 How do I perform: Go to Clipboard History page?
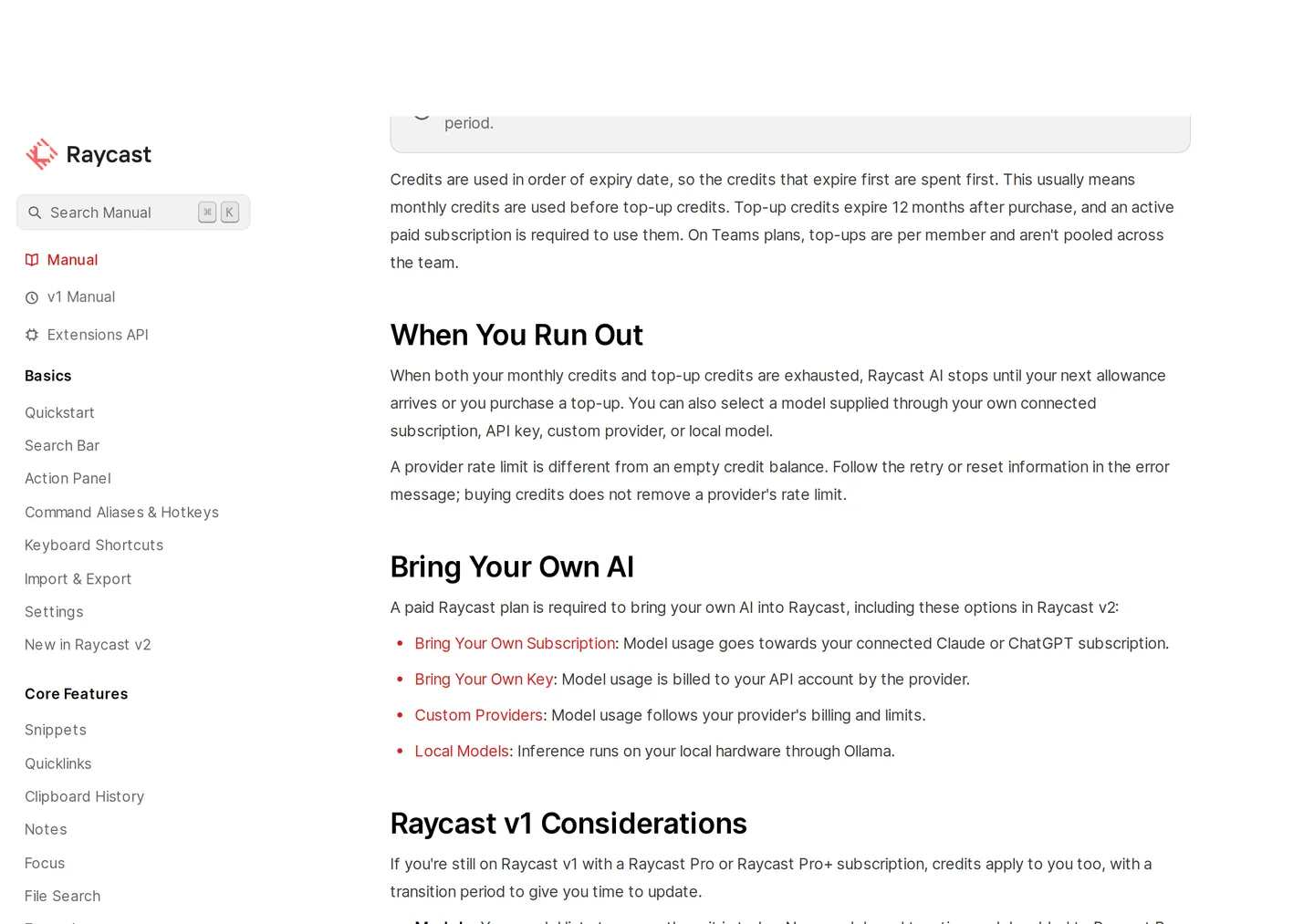(x=84, y=796)
